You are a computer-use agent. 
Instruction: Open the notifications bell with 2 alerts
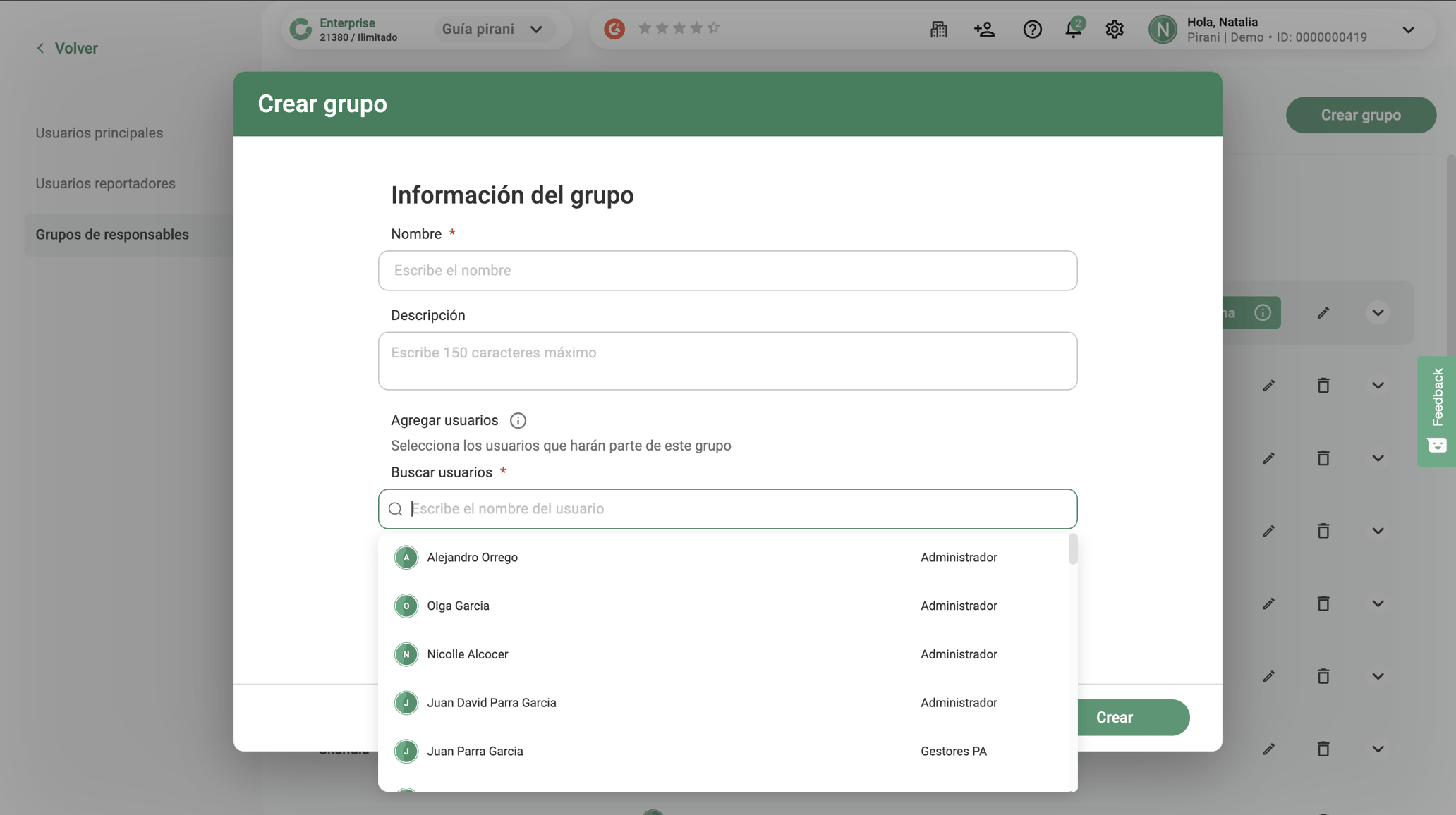coord(1073,29)
